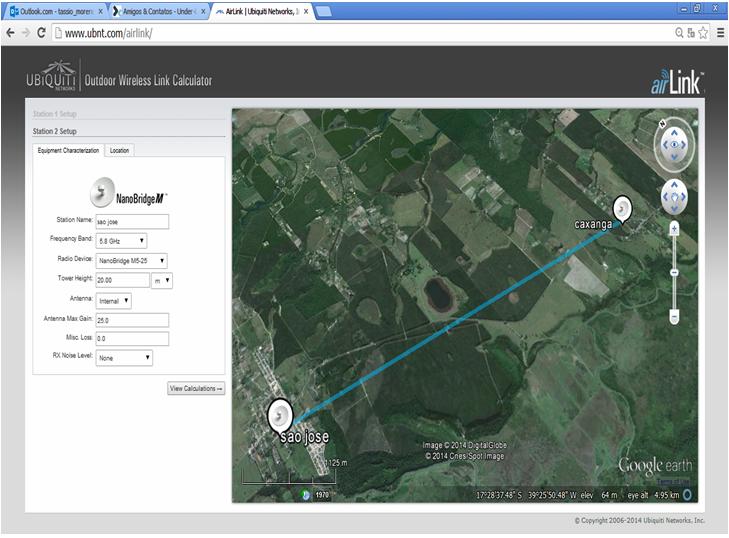The width and height of the screenshot is (729, 538).
Task: Click the look joystick right arrow
Action: [684, 145]
